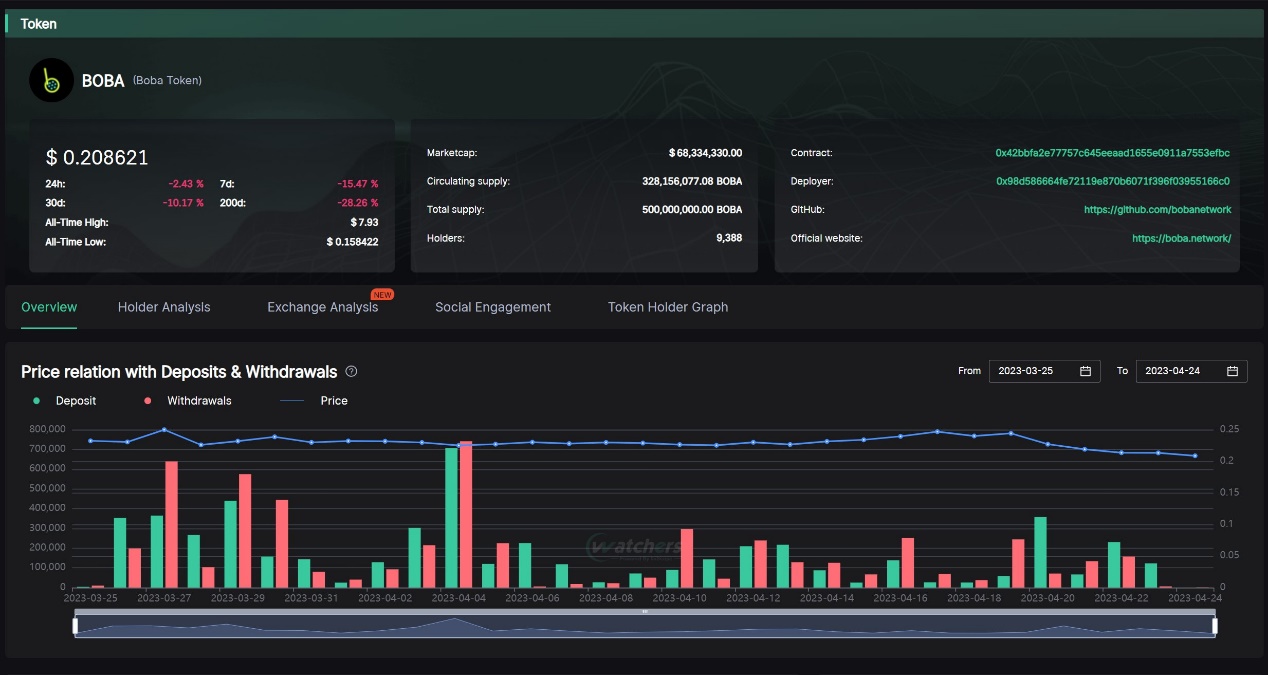Open the Social Engagement tab
The image size is (1268, 675).
point(493,307)
